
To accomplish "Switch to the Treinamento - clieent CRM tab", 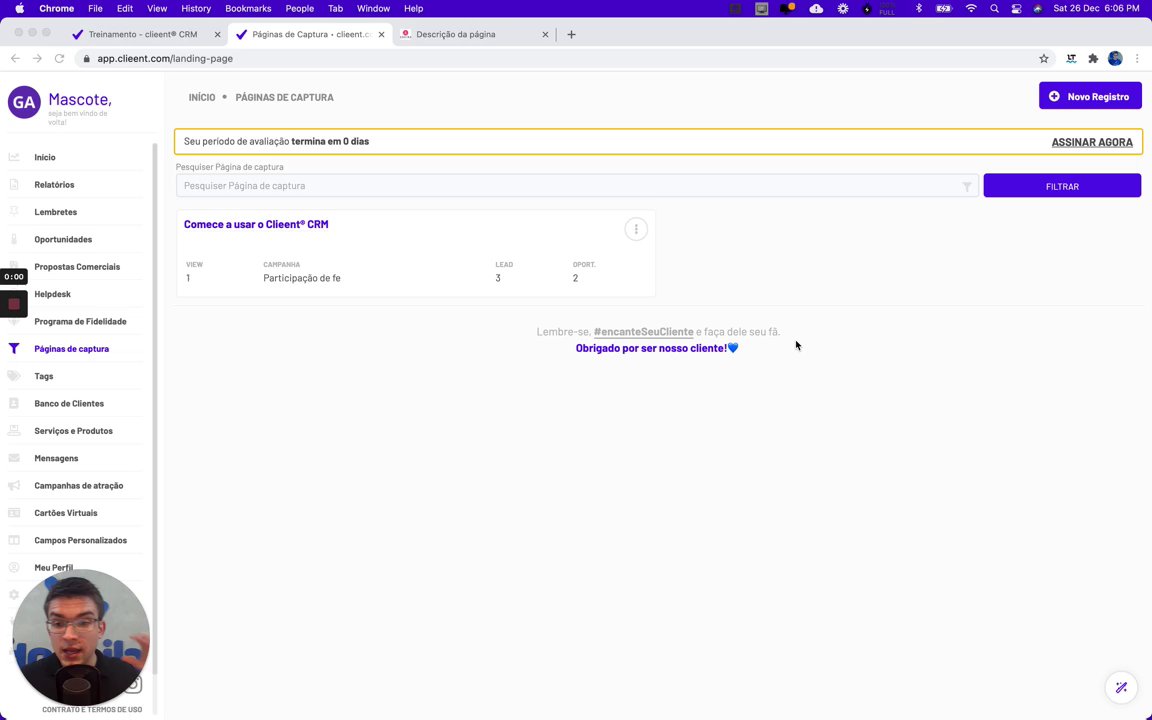I will coord(145,35).
